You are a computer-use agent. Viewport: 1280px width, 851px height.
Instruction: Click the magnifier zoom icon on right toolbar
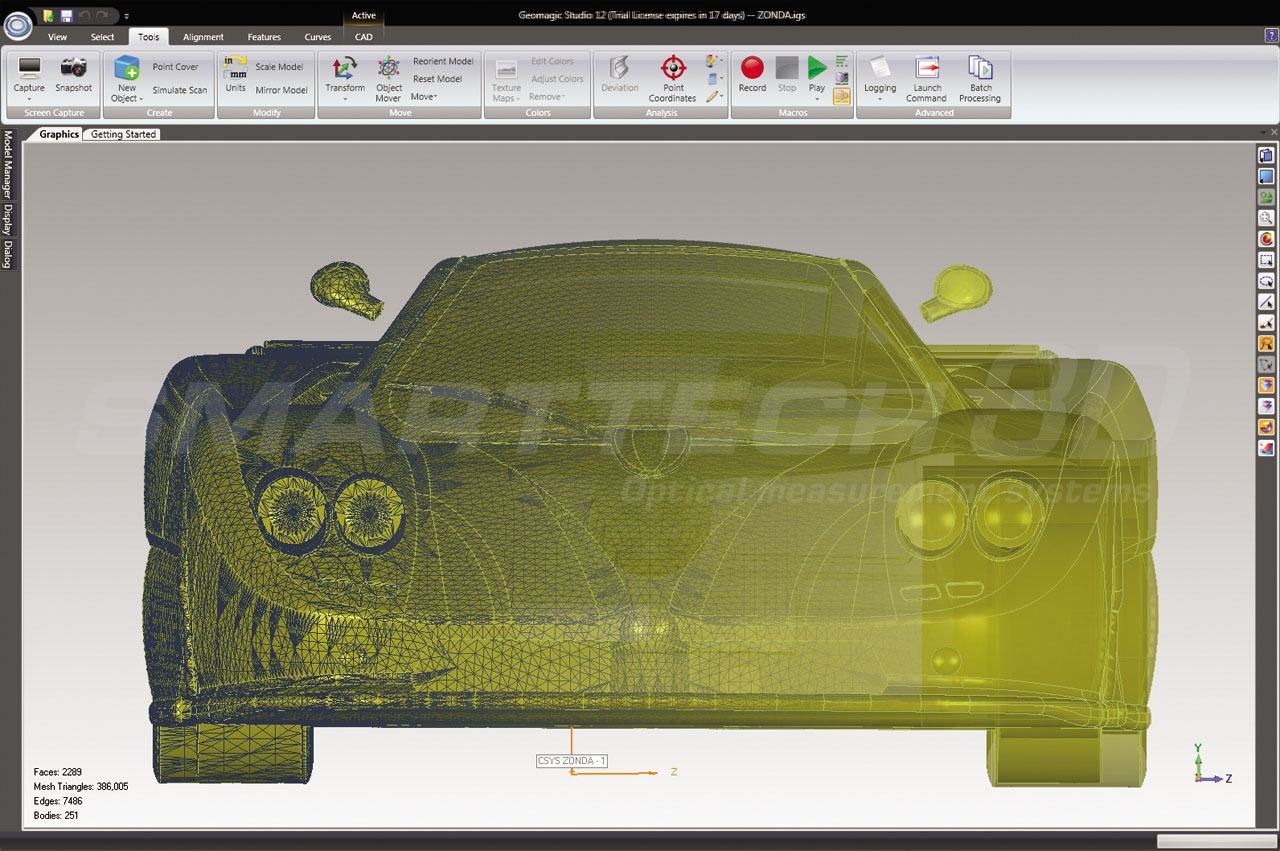(1266, 218)
